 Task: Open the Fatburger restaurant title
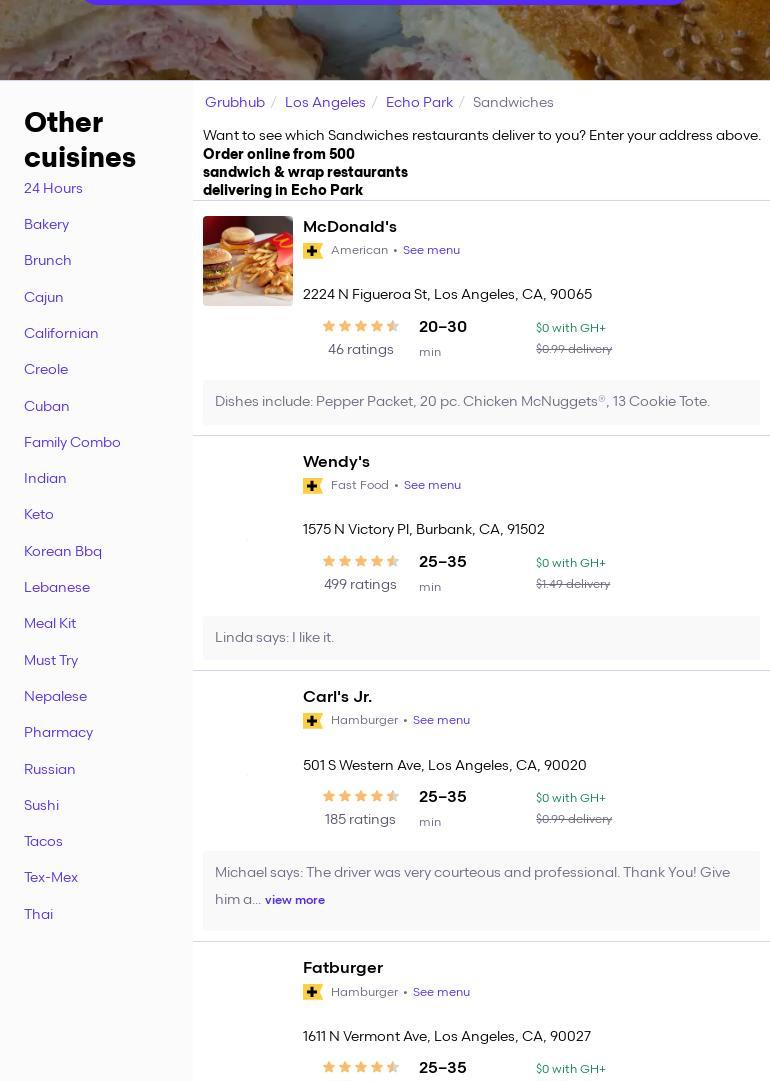[x=343, y=967]
